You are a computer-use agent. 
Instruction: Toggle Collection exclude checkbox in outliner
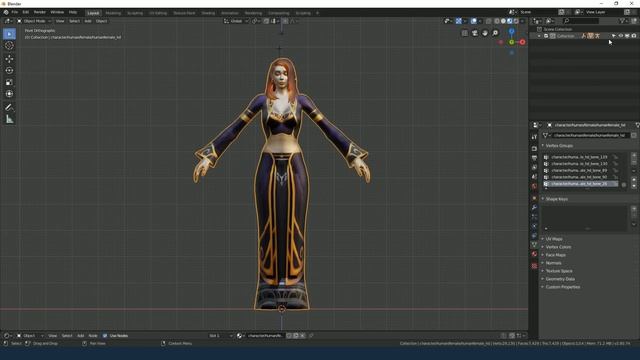(546, 36)
